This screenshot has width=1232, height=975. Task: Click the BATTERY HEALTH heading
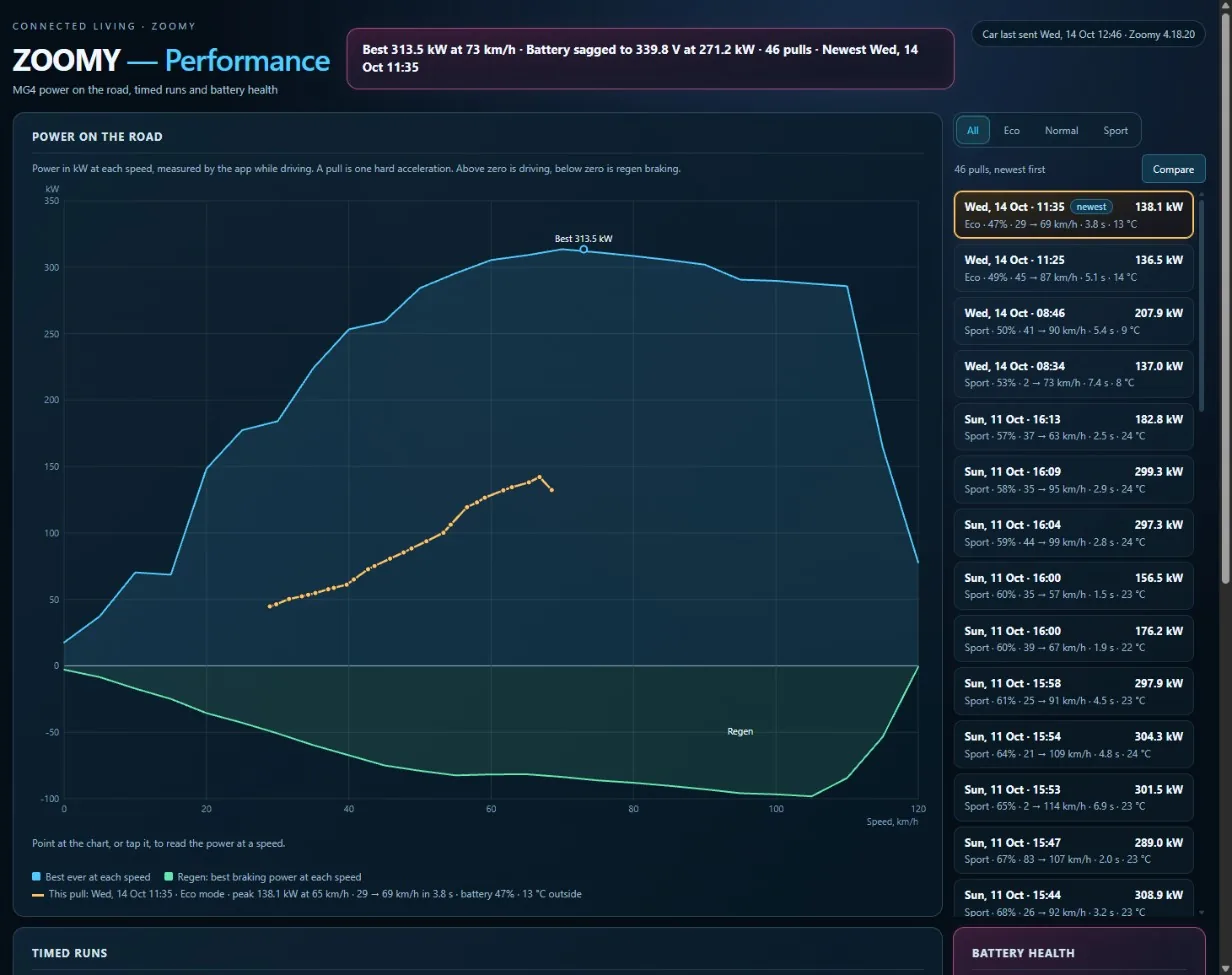1023,953
